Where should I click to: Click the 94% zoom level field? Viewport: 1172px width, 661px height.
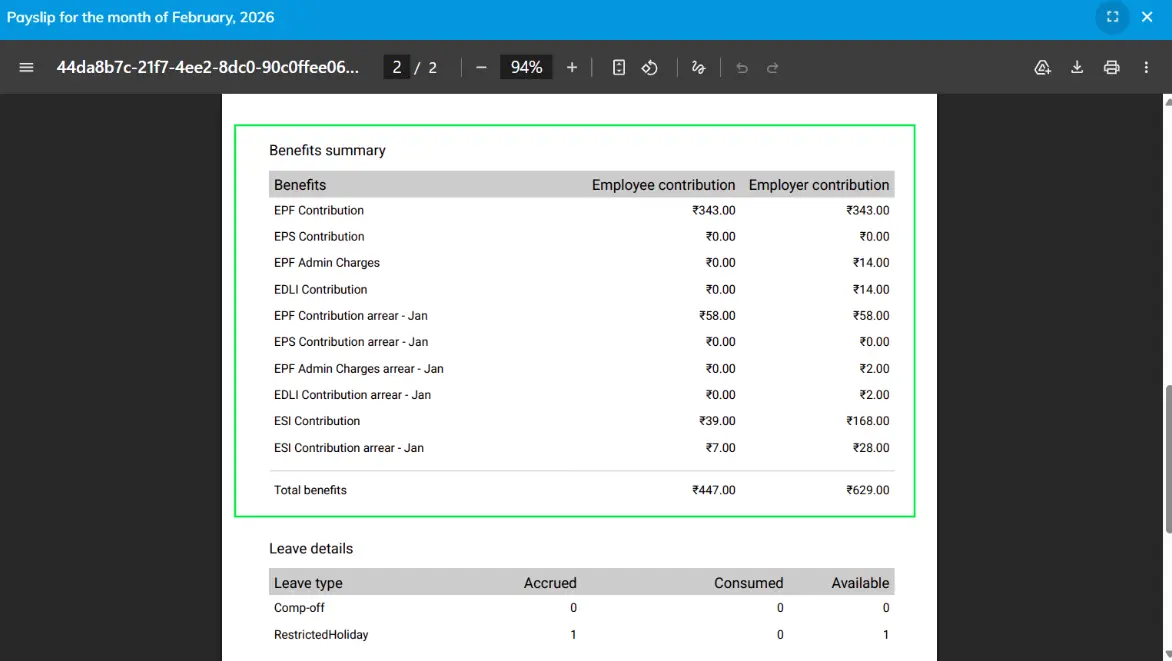coord(526,67)
